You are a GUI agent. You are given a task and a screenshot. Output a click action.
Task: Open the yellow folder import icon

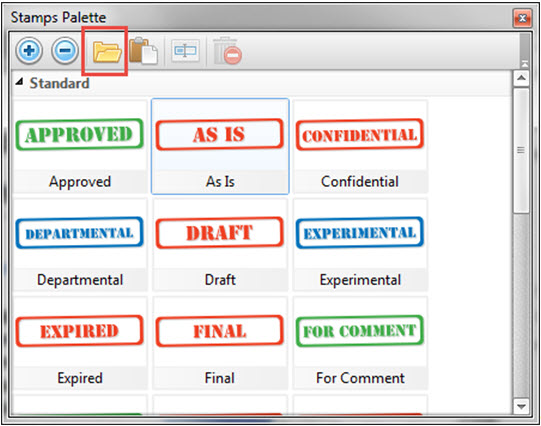pos(107,52)
